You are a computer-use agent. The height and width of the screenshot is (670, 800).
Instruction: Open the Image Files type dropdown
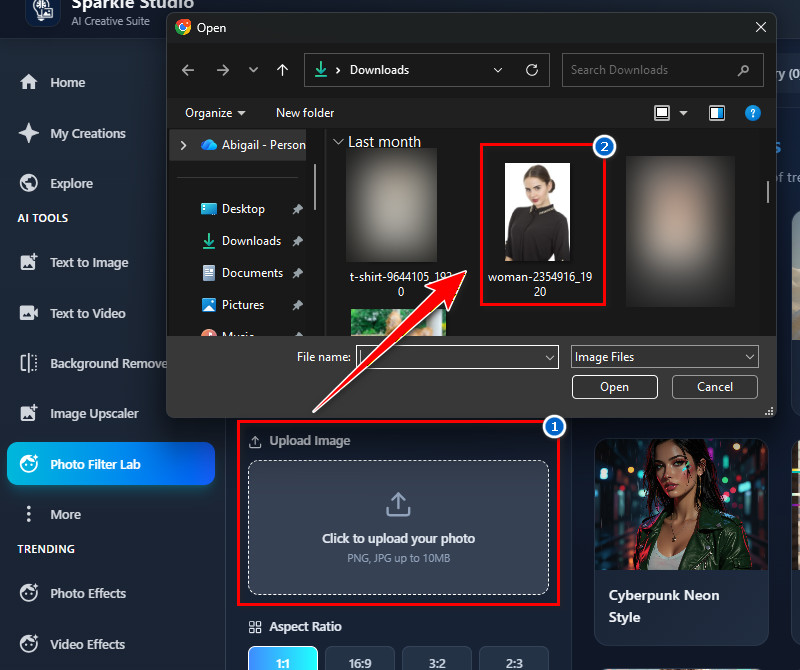click(x=665, y=357)
